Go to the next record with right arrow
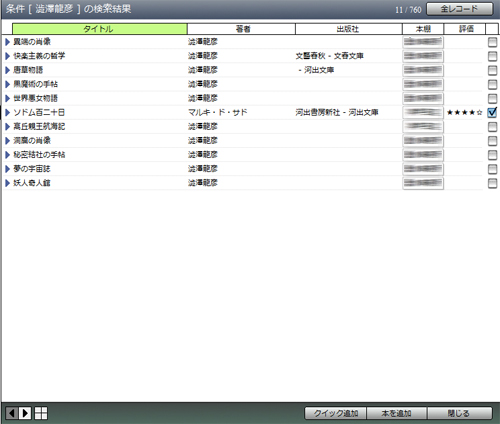The image size is (500, 424). coord(25,413)
